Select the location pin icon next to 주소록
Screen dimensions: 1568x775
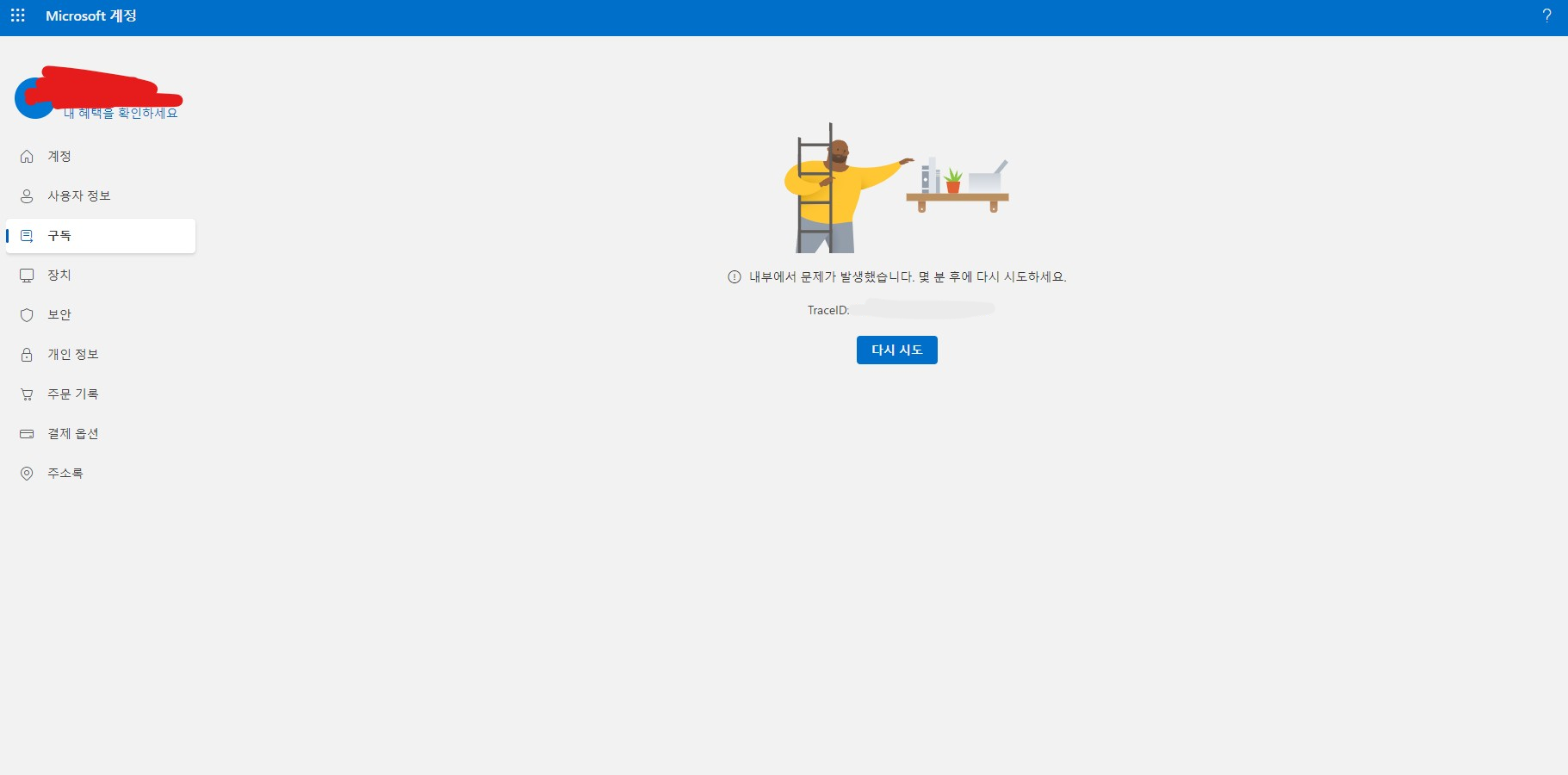pos(27,472)
